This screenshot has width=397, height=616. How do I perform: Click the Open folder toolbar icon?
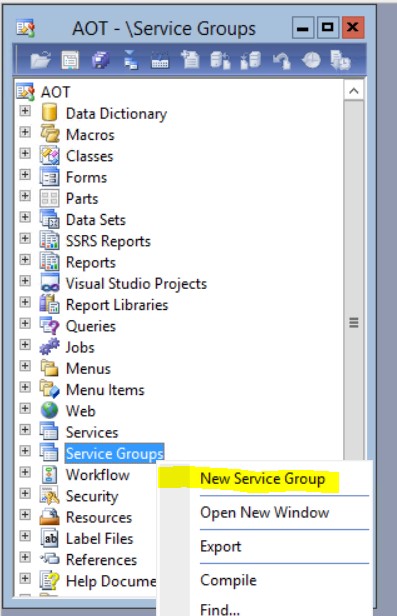[x=40, y=60]
